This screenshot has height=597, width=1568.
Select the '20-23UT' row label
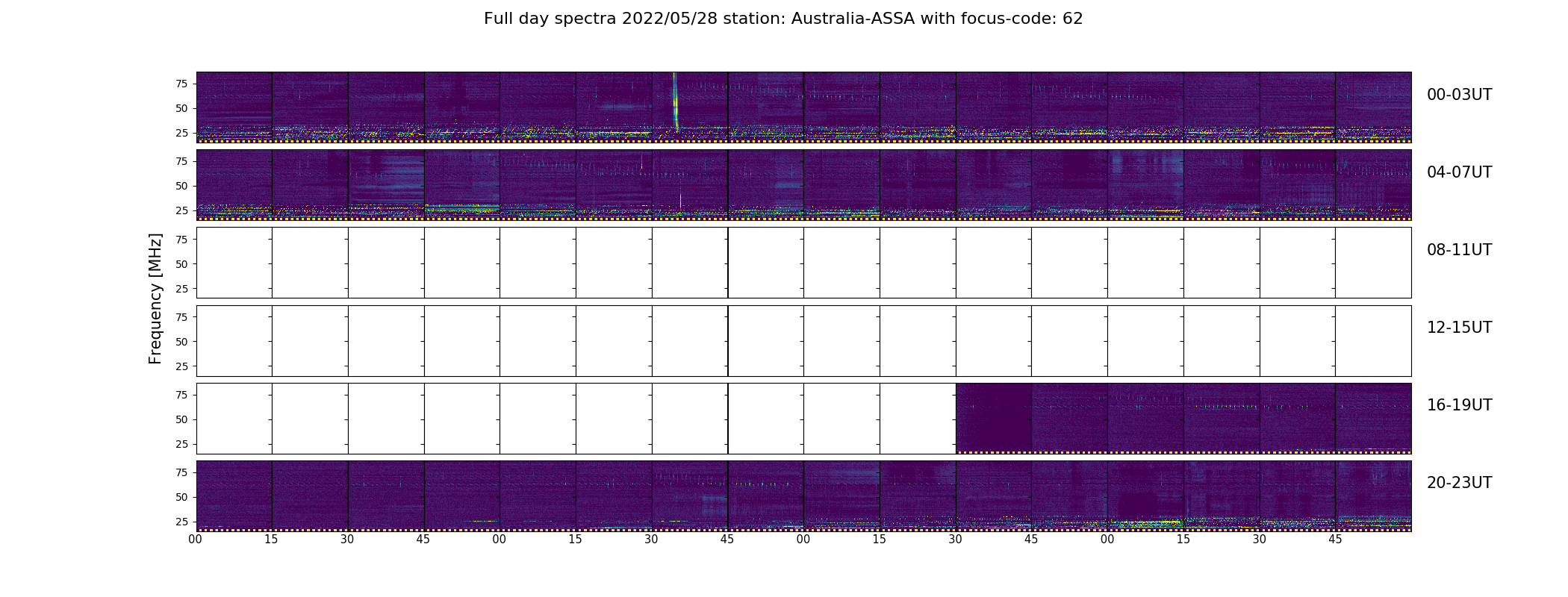click(x=1459, y=483)
